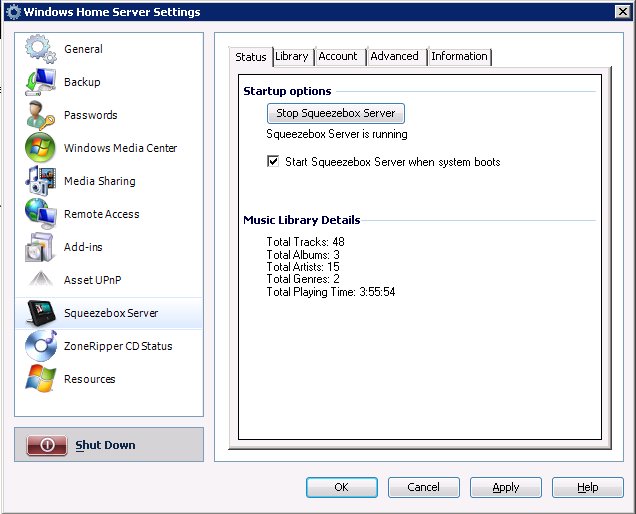Image resolution: width=636 pixels, height=514 pixels.
Task: Open the Account tab
Action: pos(338,56)
